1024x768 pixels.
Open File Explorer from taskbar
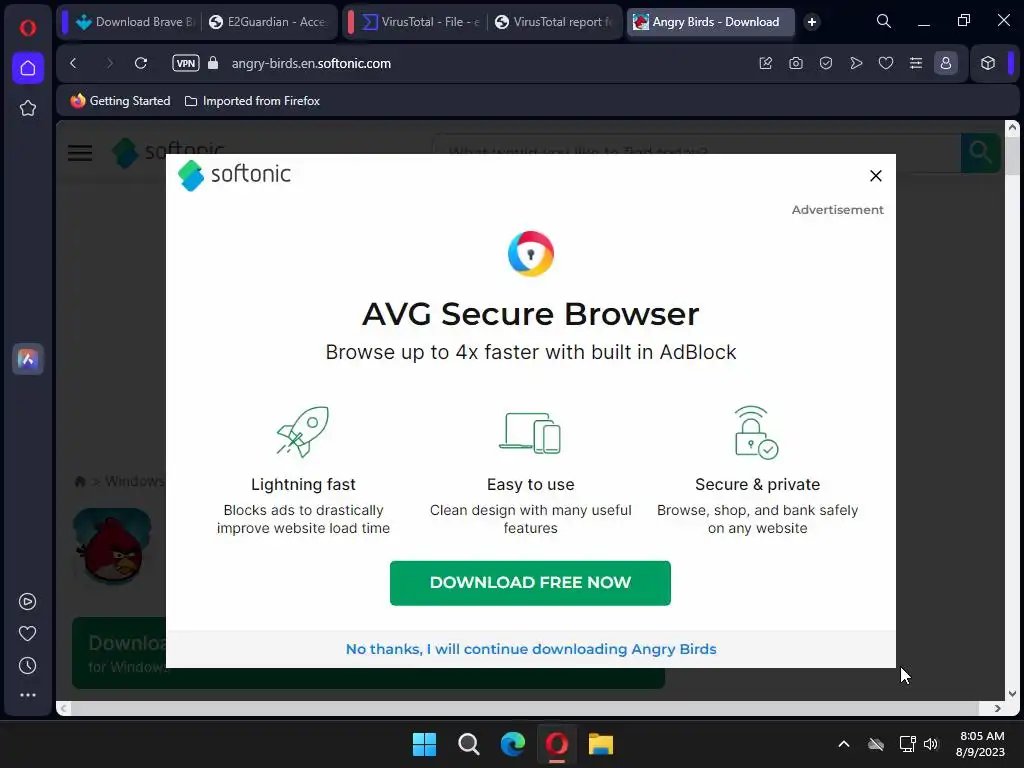point(601,744)
